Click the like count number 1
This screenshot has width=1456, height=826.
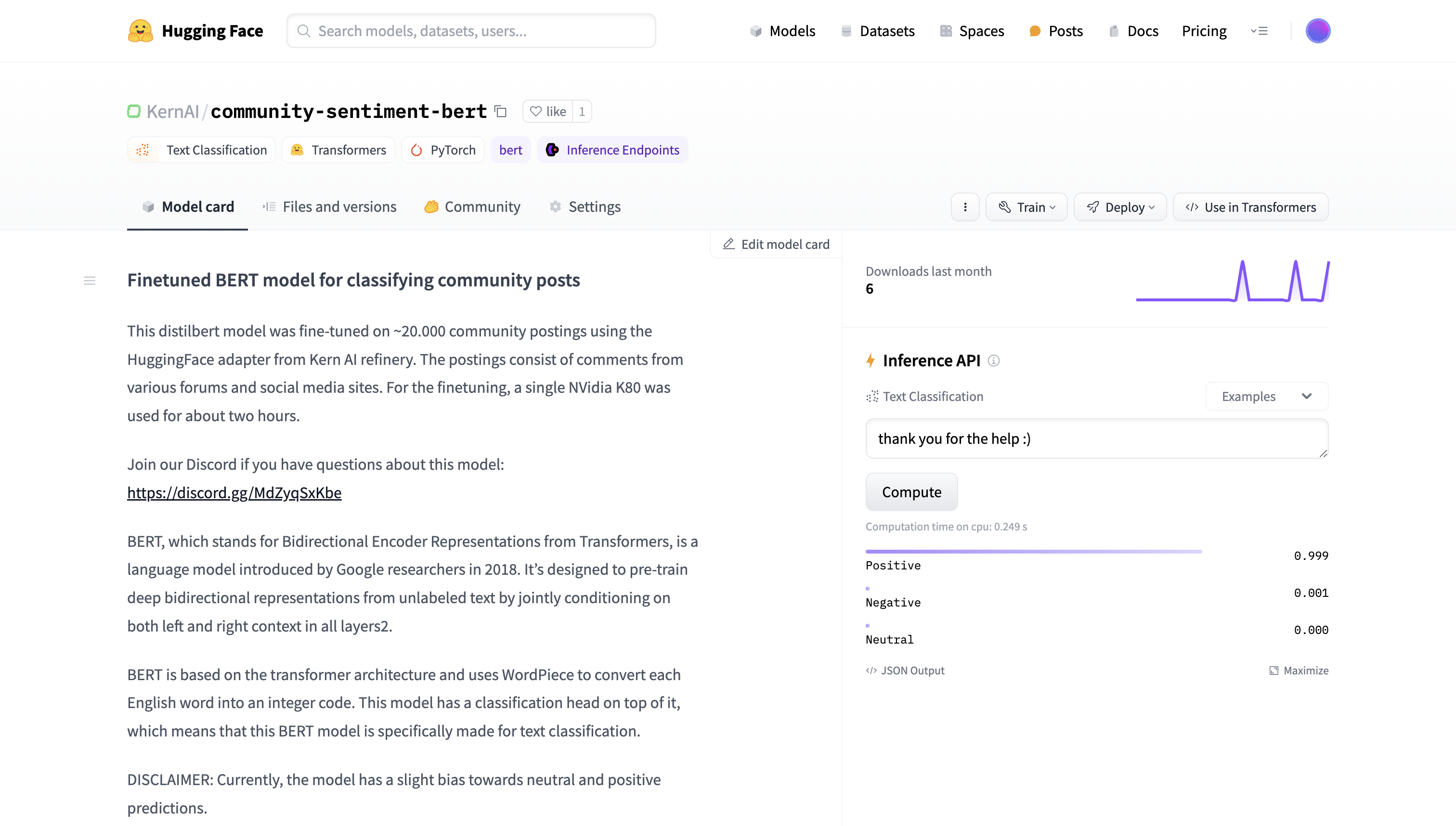coord(582,111)
